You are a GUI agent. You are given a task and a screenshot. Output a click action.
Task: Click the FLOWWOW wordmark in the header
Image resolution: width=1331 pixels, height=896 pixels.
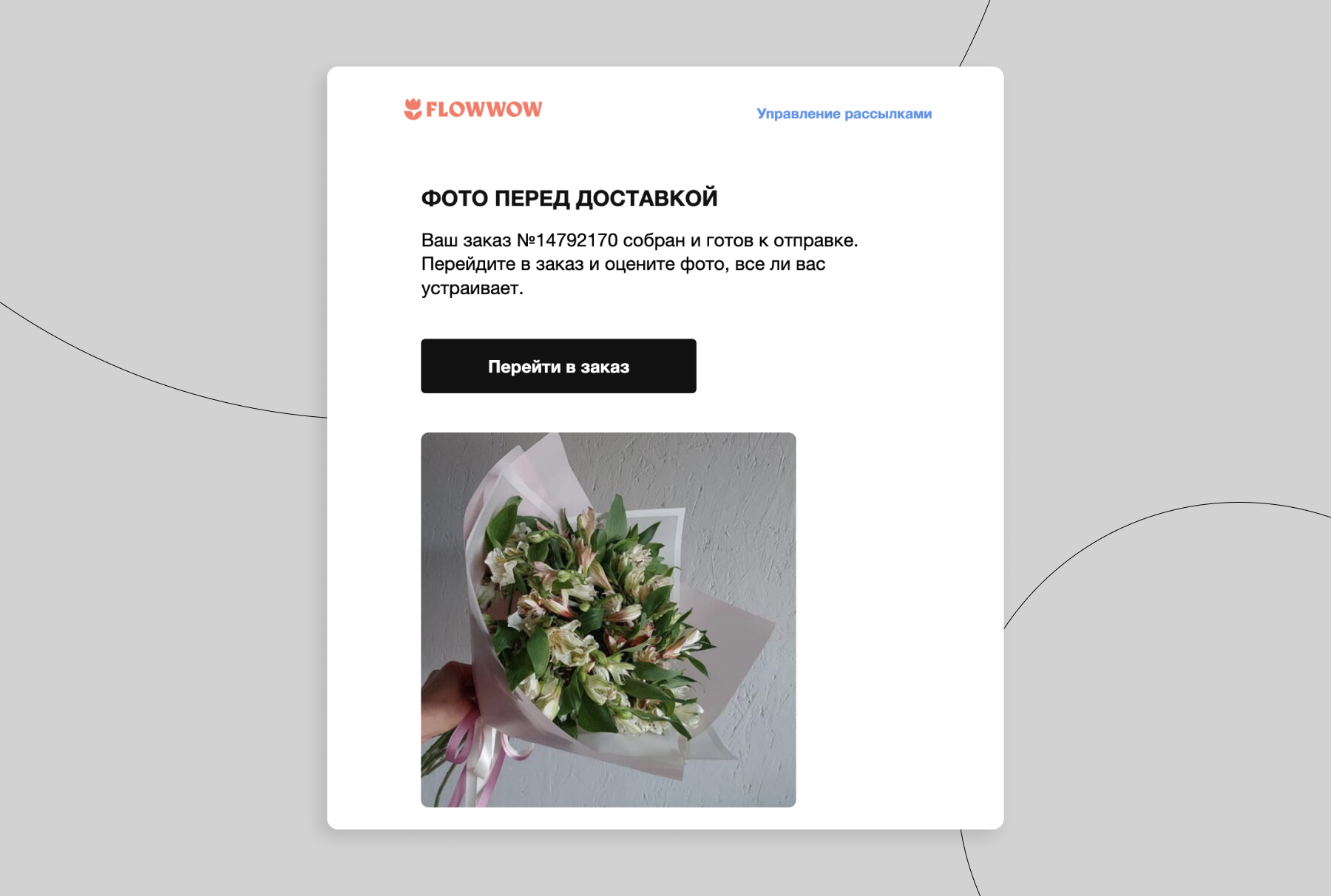[484, 109]
